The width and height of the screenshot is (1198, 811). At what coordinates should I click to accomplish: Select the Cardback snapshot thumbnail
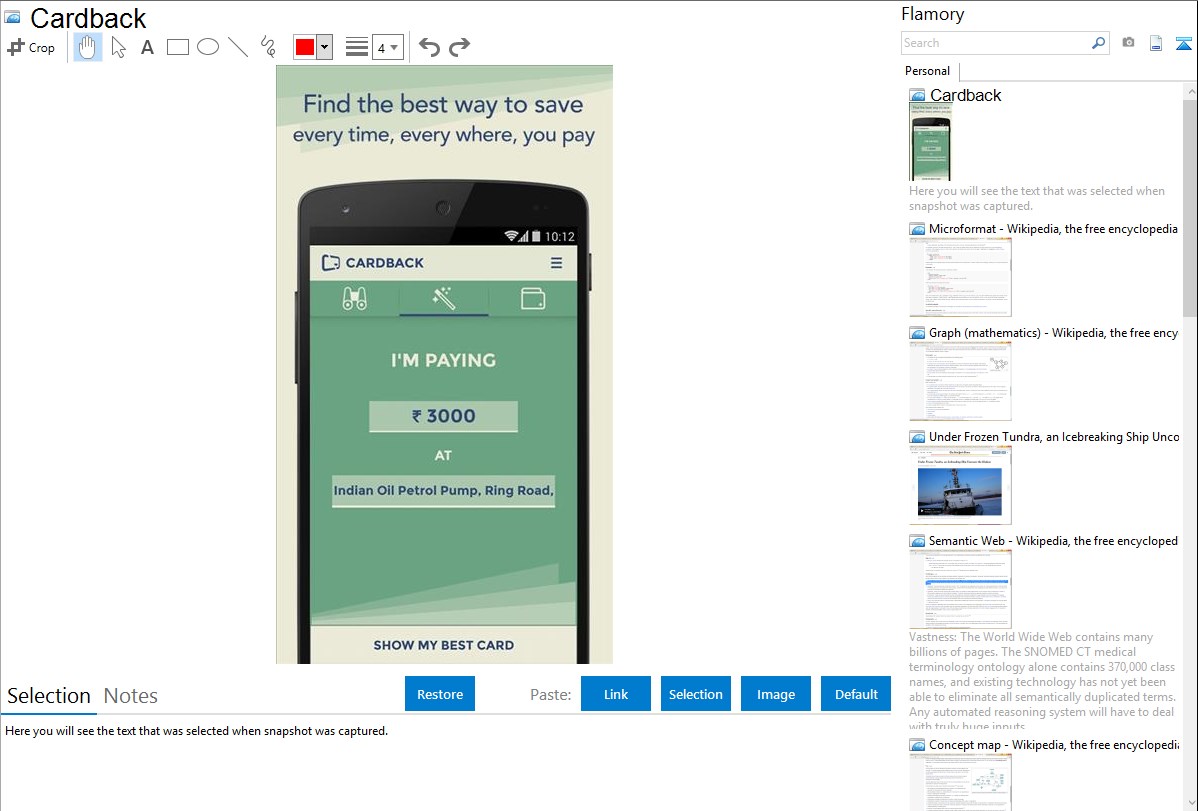[931, 142]
